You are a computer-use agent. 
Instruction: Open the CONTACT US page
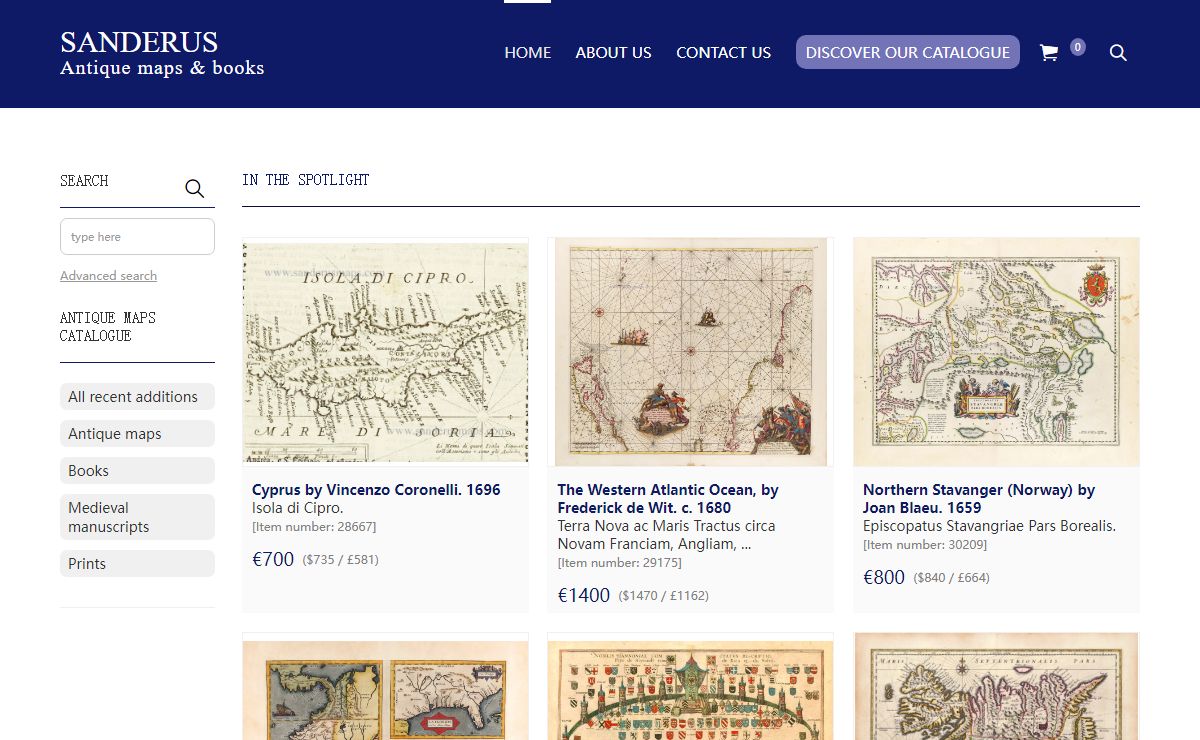(723, 53)
